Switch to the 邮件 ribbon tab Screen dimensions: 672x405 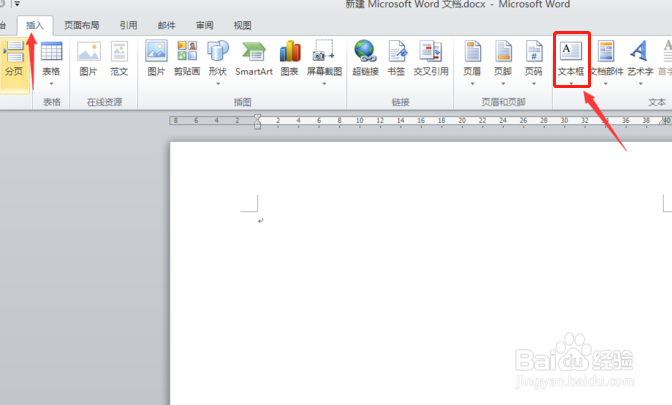point(166,26)
